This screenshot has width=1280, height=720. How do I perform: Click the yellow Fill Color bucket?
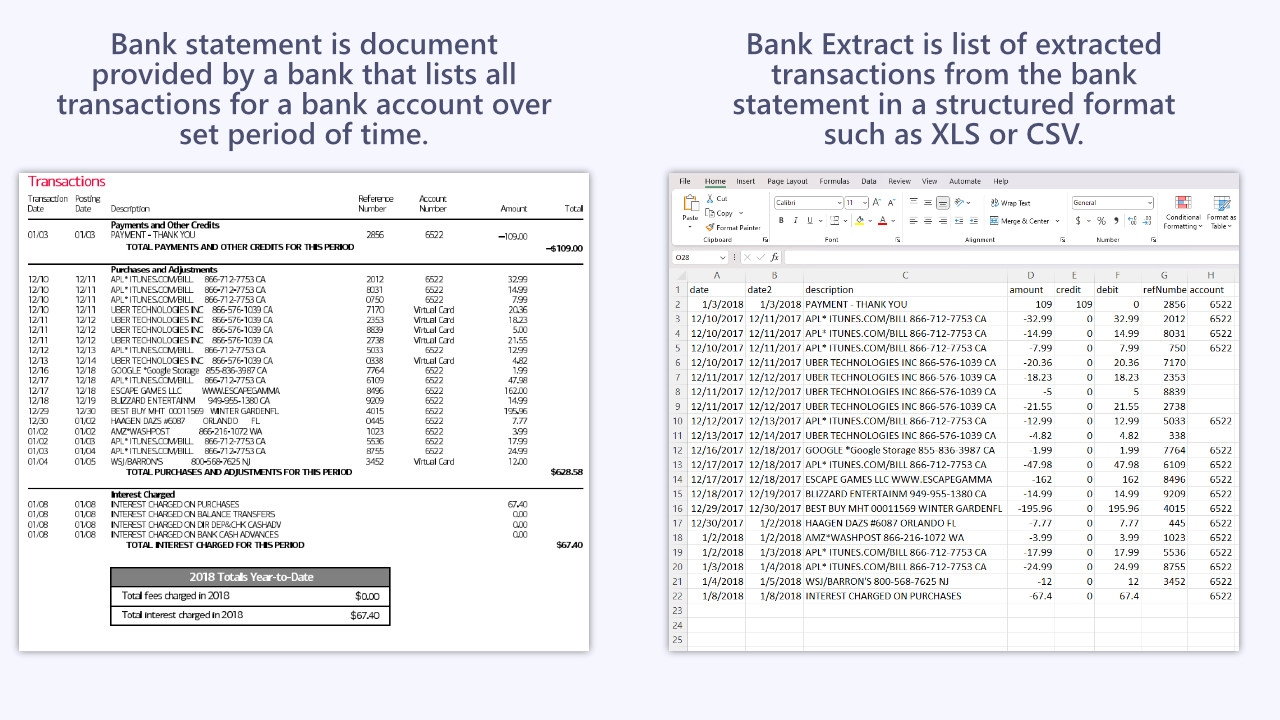pos(860,221)
